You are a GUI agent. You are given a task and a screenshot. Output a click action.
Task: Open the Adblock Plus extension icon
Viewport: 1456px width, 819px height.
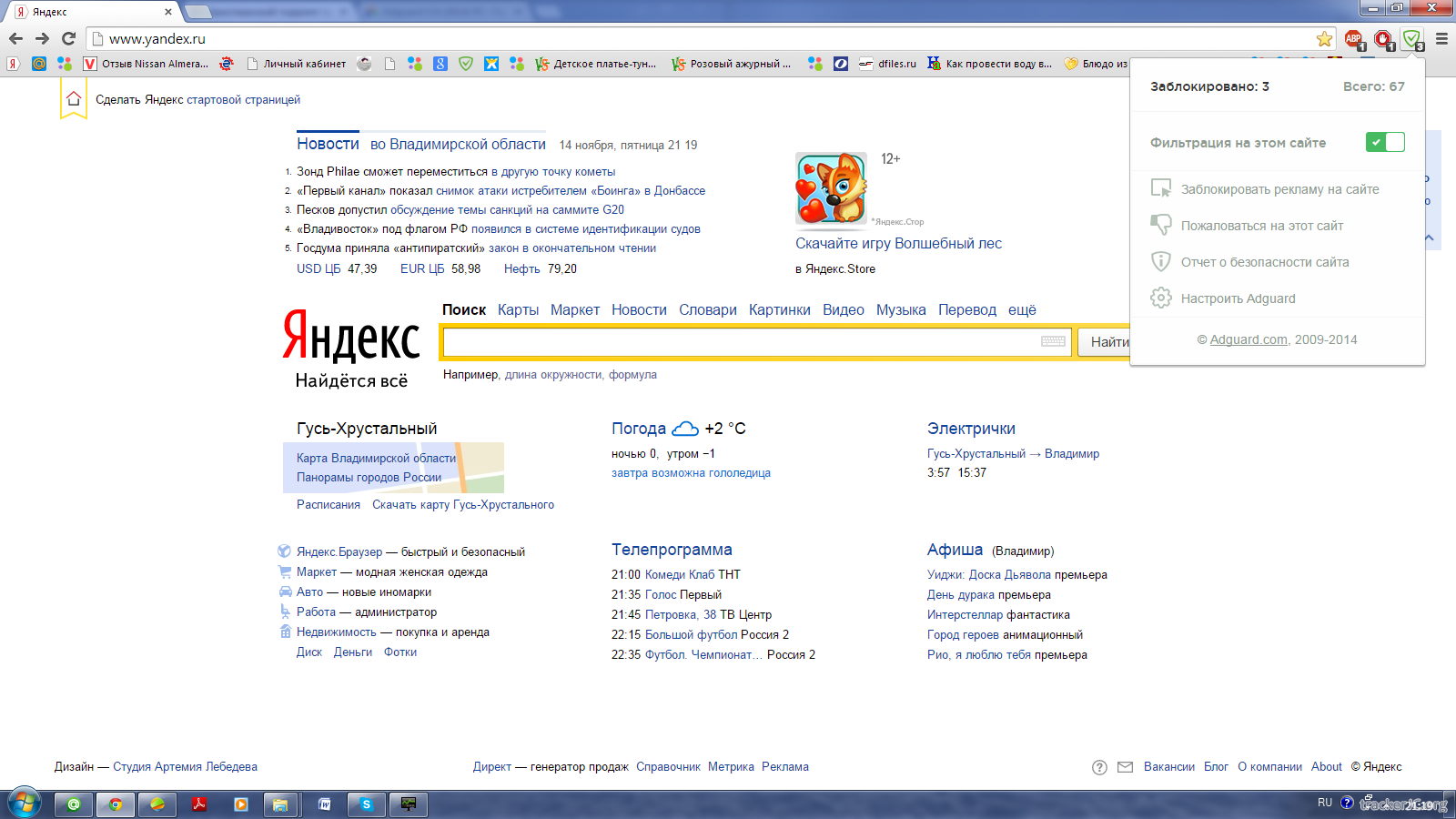[1354, 39]
